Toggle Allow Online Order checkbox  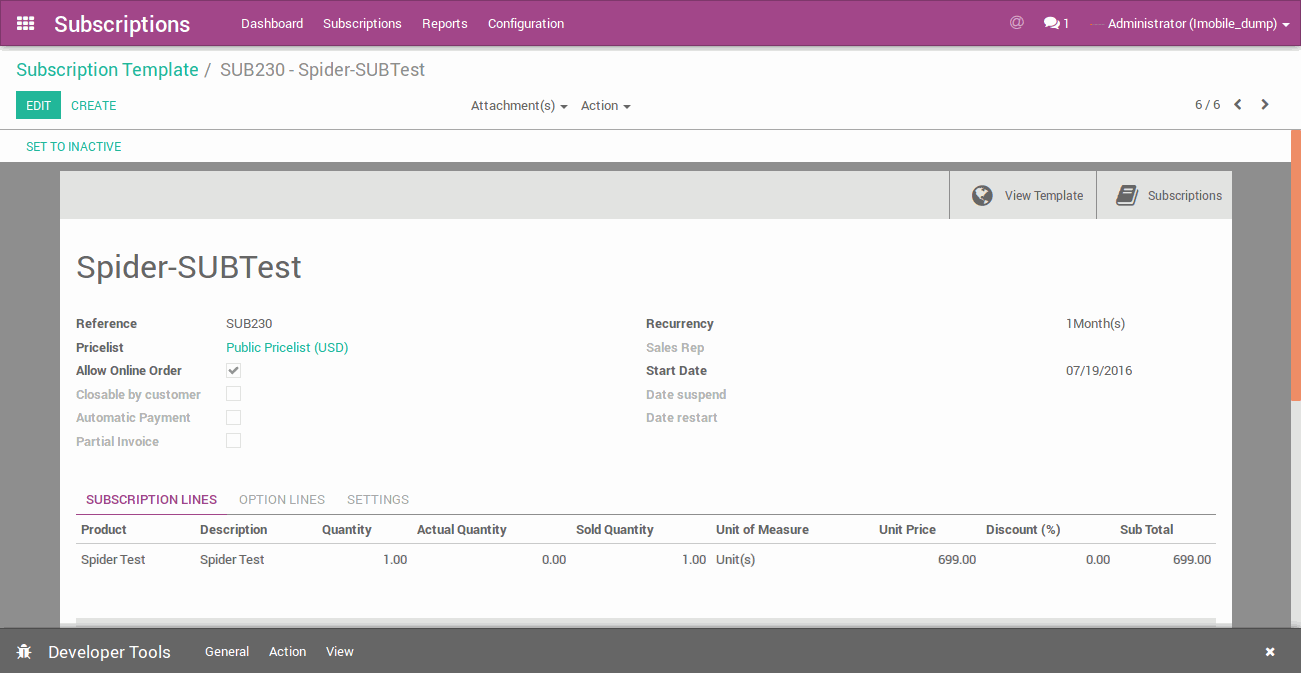tap(233, 371)
